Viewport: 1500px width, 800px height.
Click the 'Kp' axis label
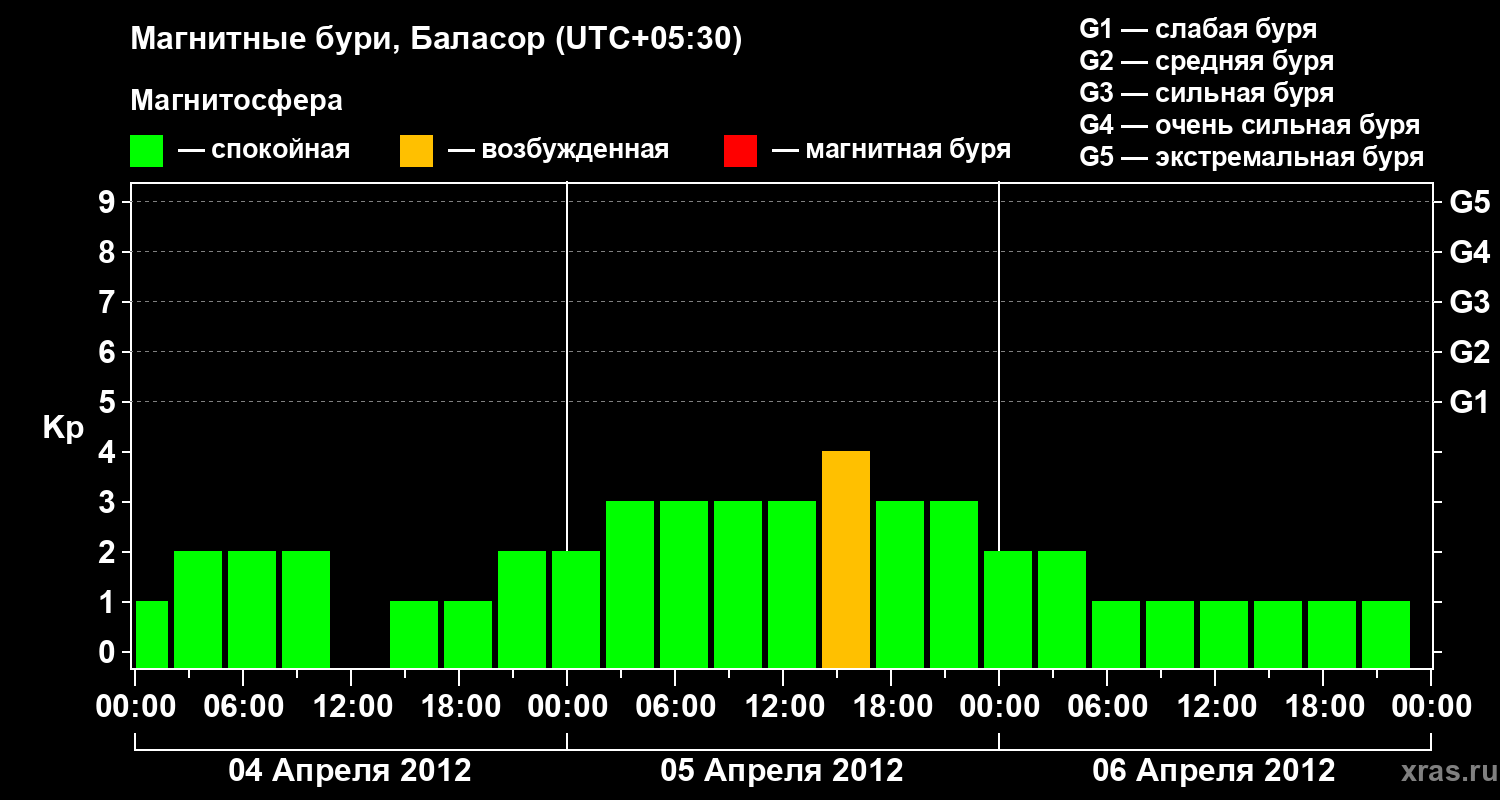point(63,429)
